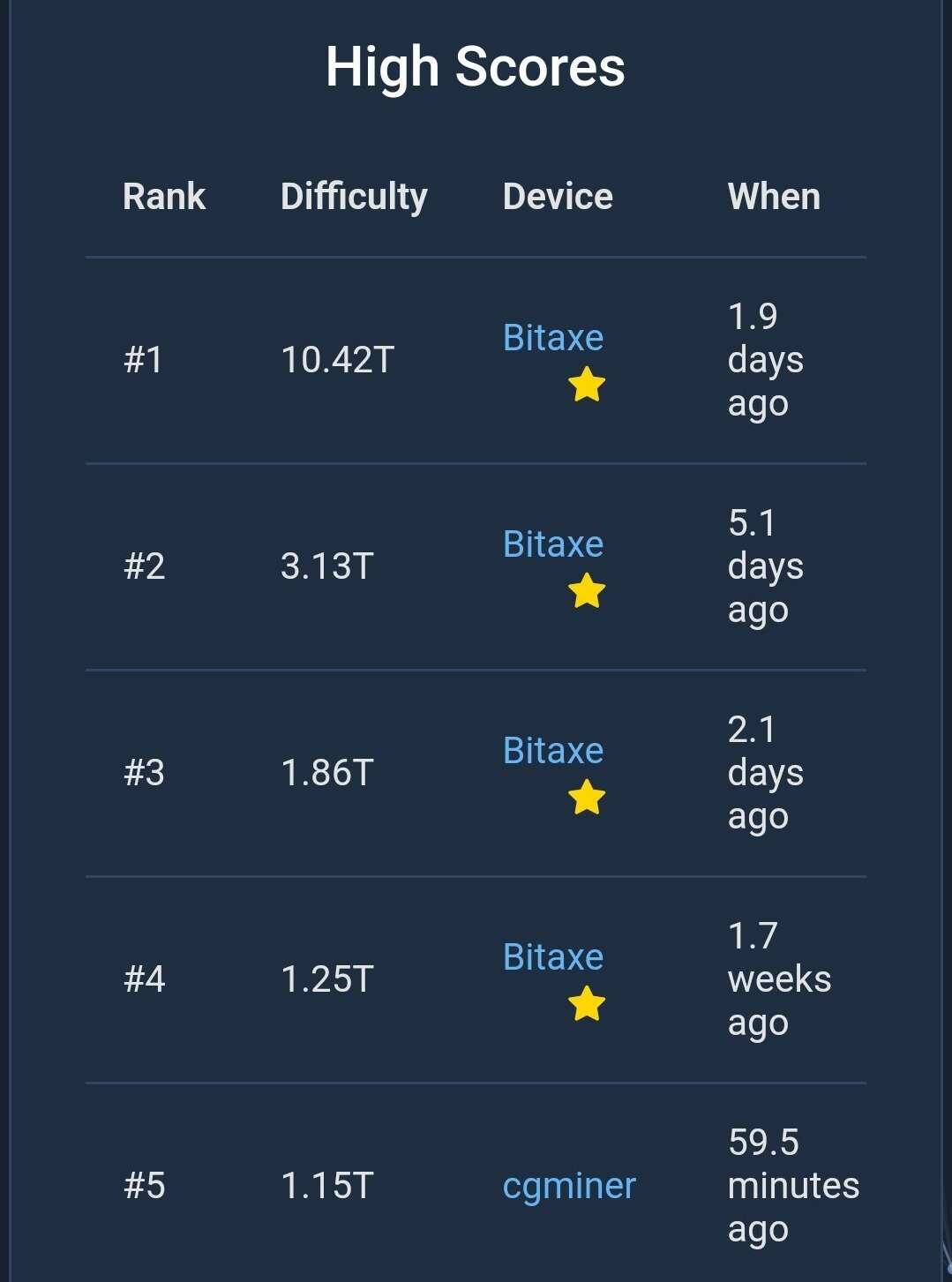Open the cgminer device link
This screenshot has width=952, height=1282.
pos(569,1187)
